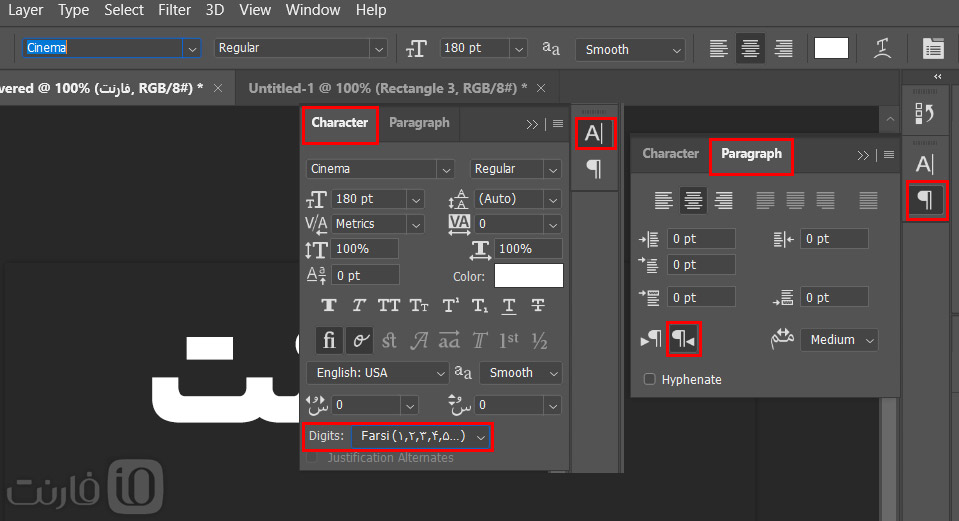Toggle Faux Italic style

pyautogui.click(x=359, y=305)
